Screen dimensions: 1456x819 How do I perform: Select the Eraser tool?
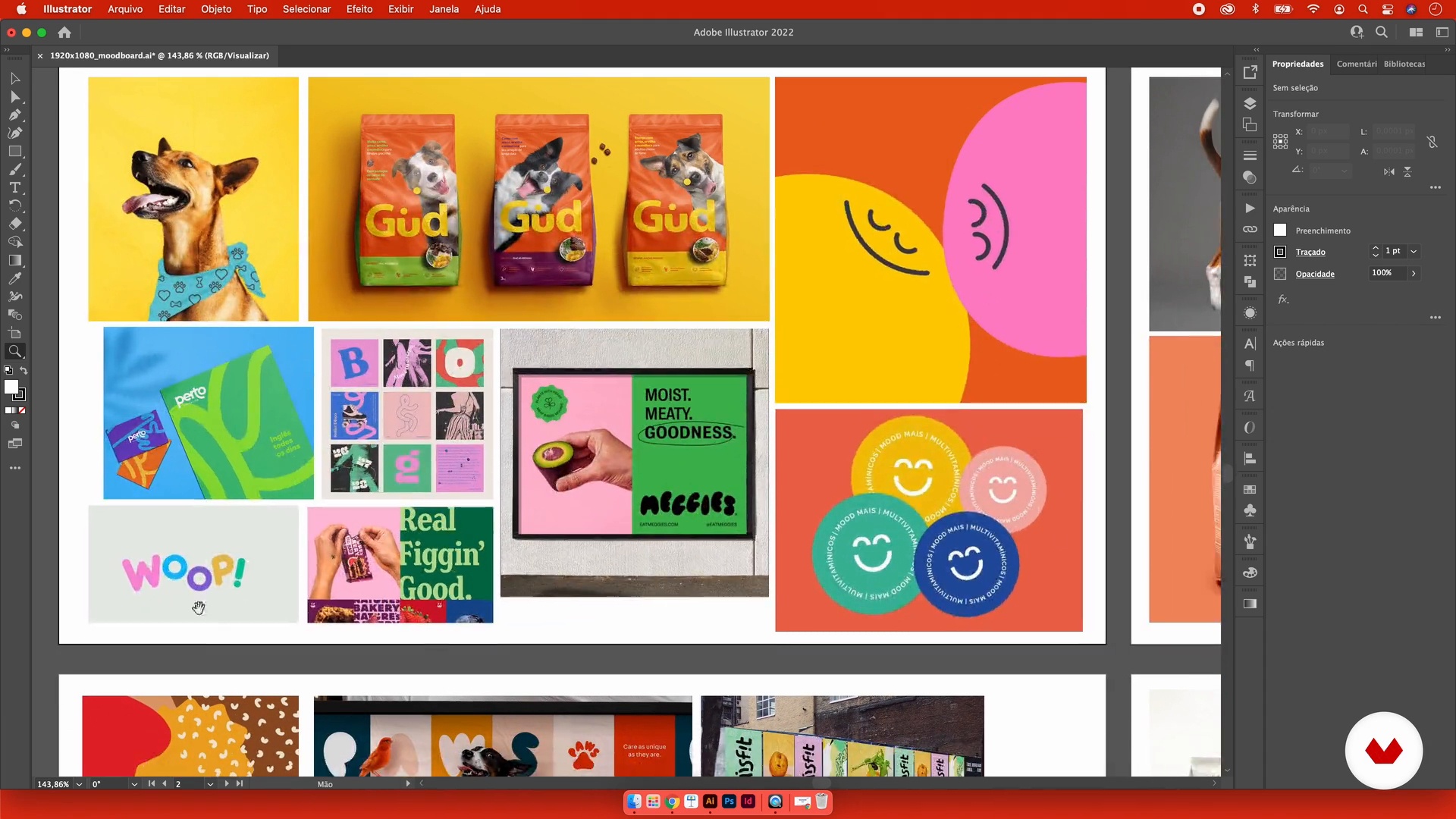(14, 224)
